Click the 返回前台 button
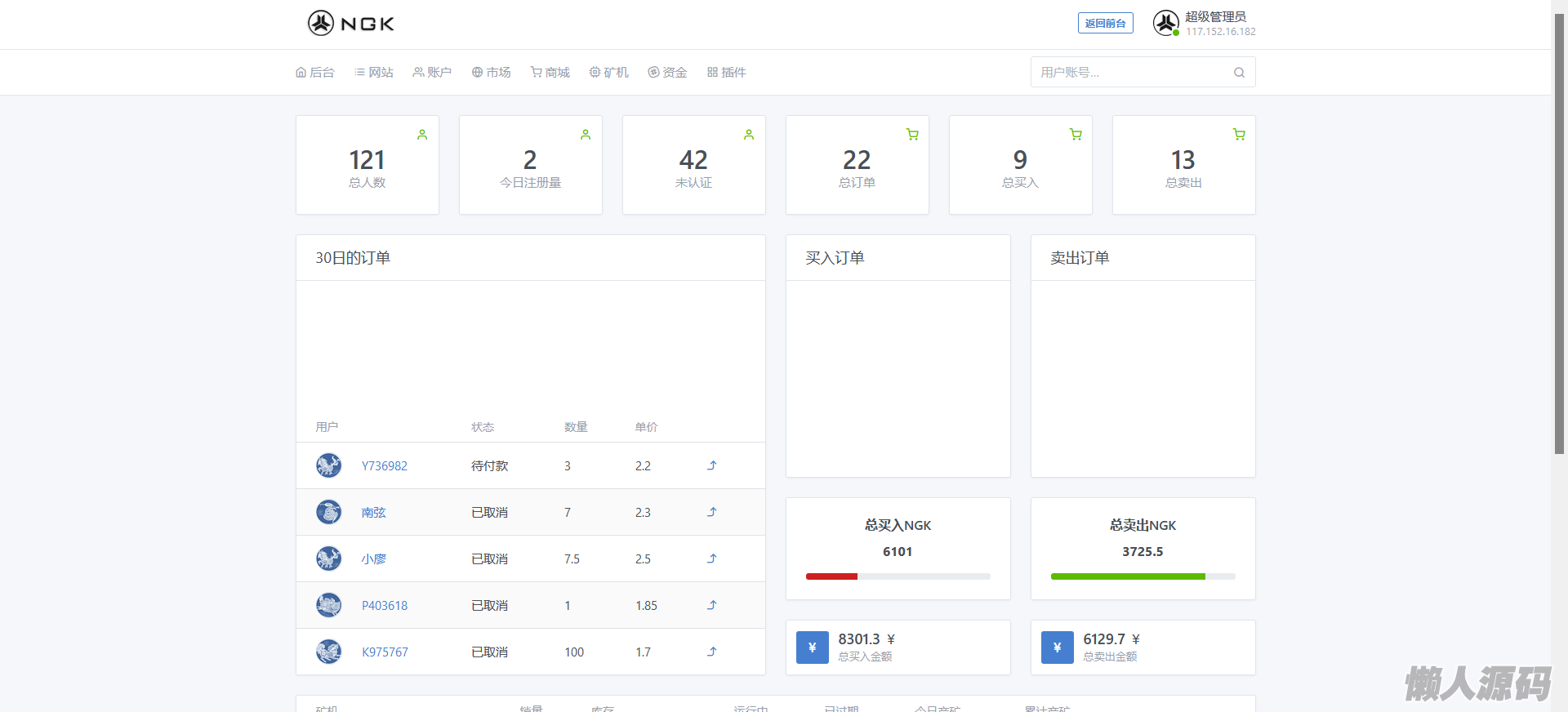1568x712 pixels. pos(1105,24)
